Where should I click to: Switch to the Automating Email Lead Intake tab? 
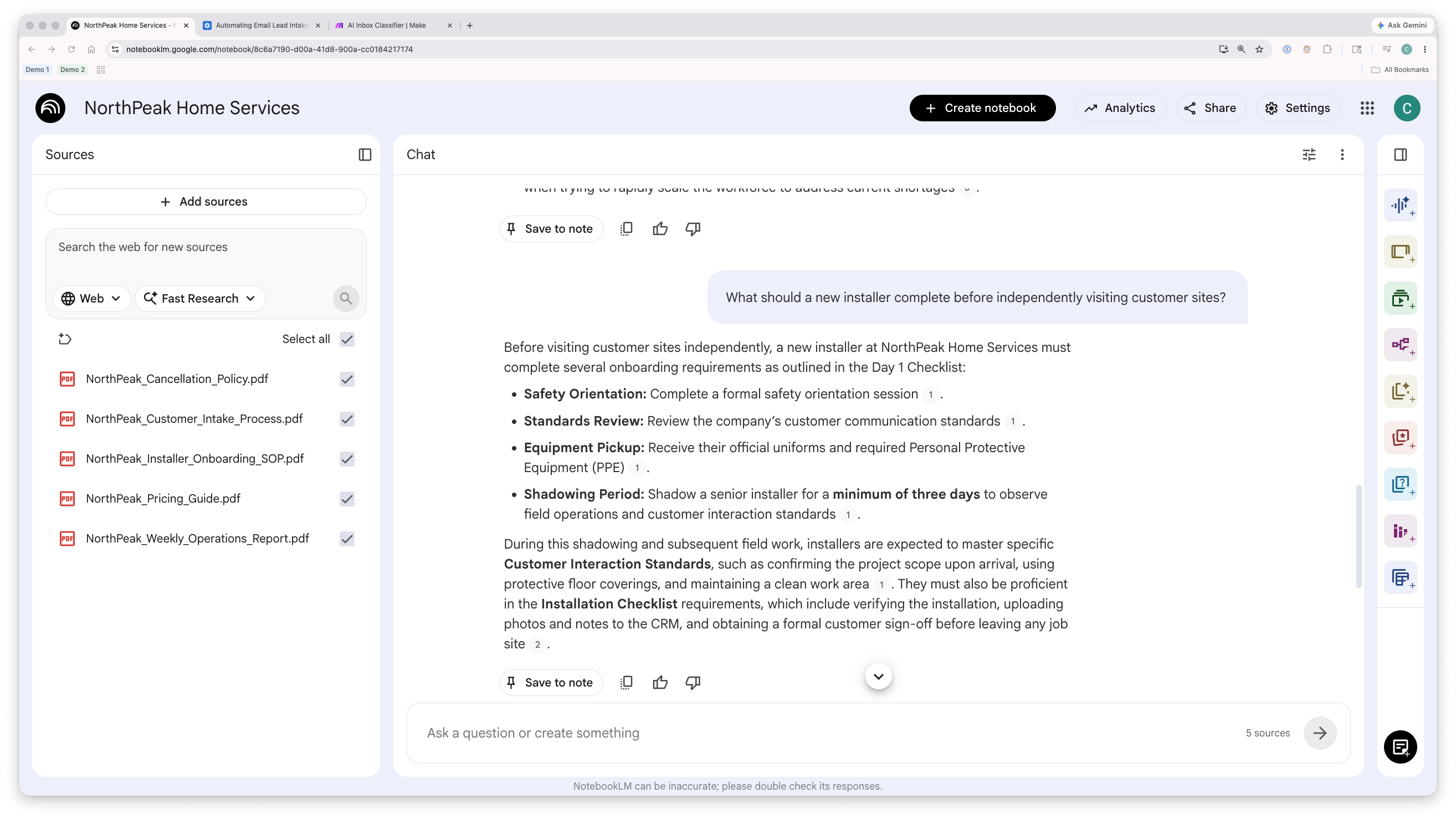261,25
